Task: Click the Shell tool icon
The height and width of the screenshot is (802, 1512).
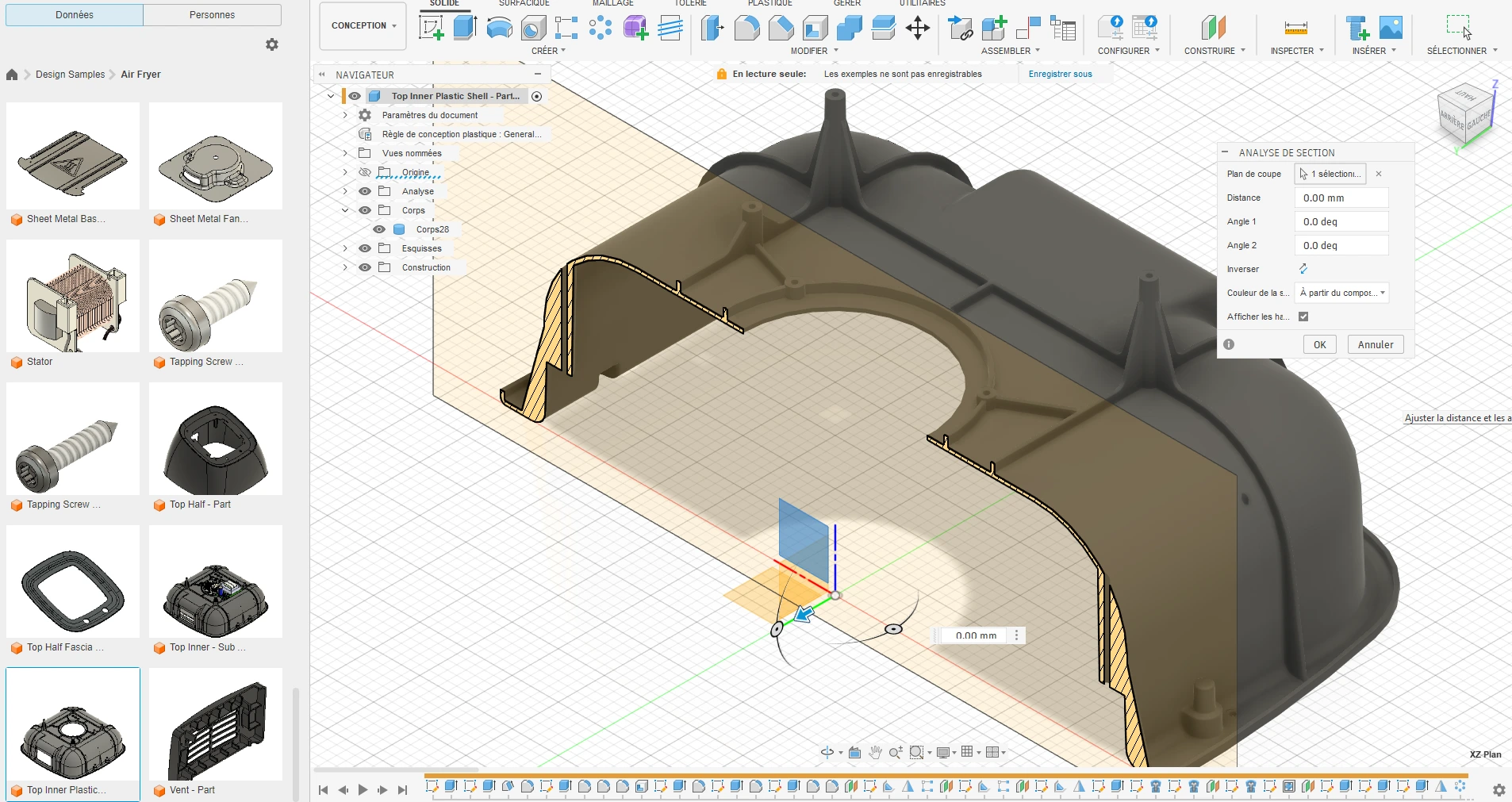Action: (815, 28)
